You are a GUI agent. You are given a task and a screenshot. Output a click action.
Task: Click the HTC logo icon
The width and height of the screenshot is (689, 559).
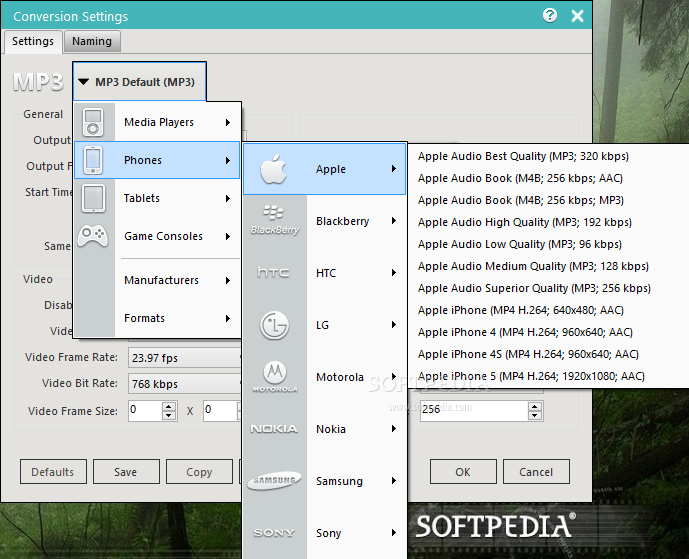point(273,272)
